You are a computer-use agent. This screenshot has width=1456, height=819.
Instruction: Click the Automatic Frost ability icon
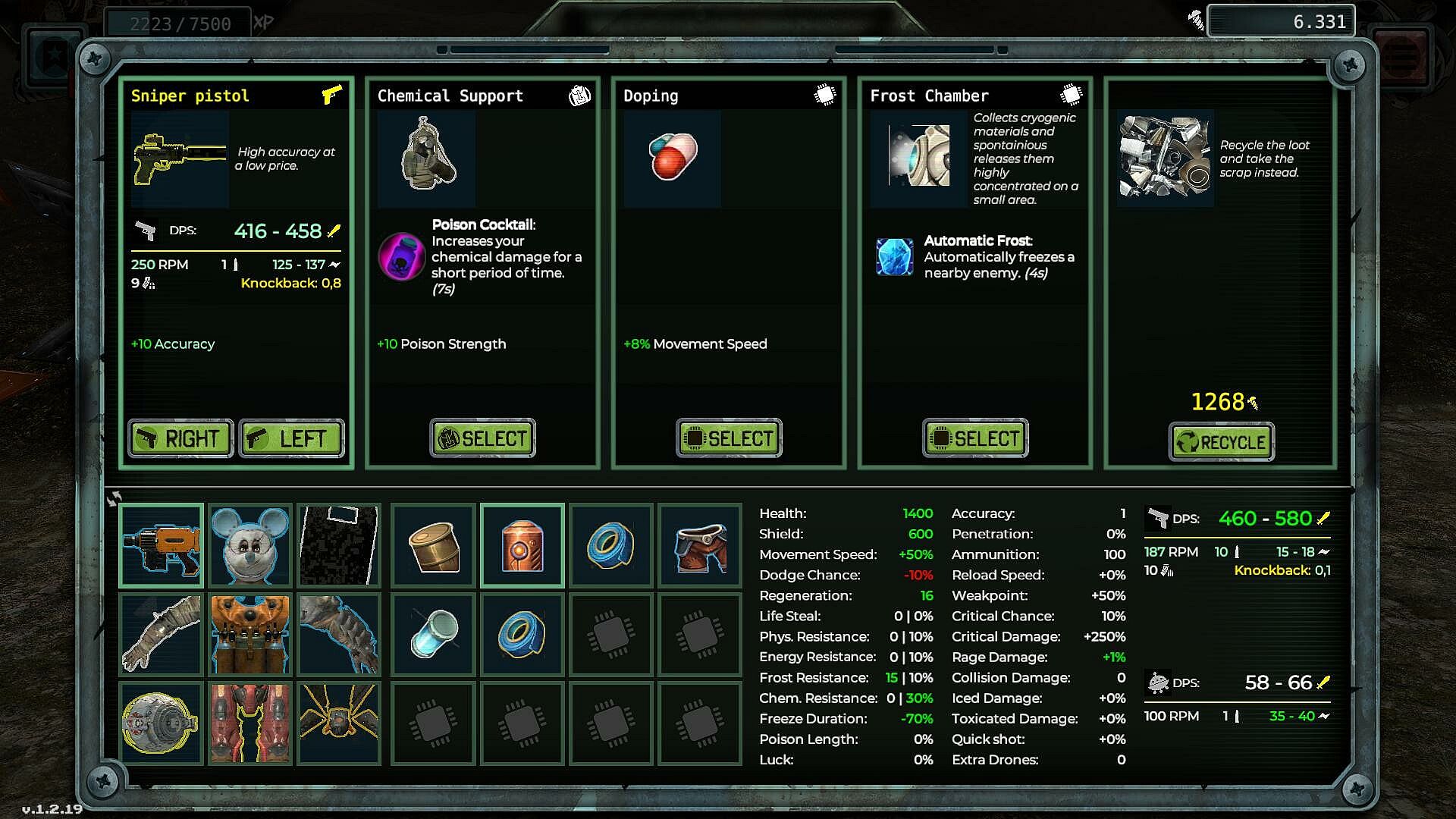coord(894,256)
